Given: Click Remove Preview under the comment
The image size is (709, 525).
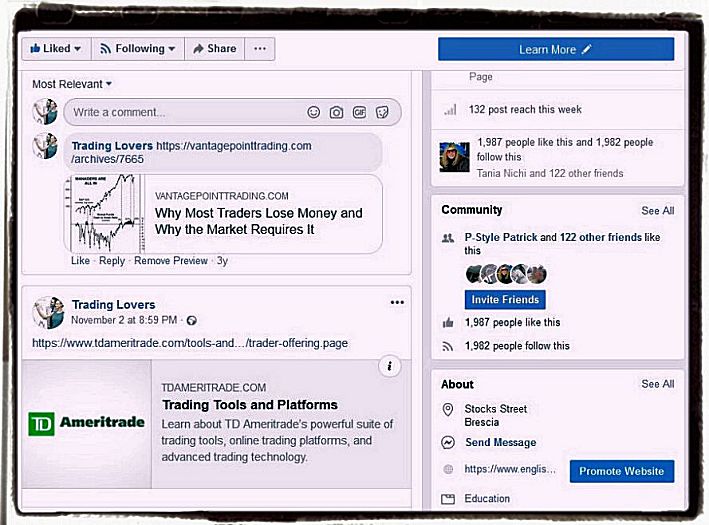Looking at the screenshot, I should (171, 261).
